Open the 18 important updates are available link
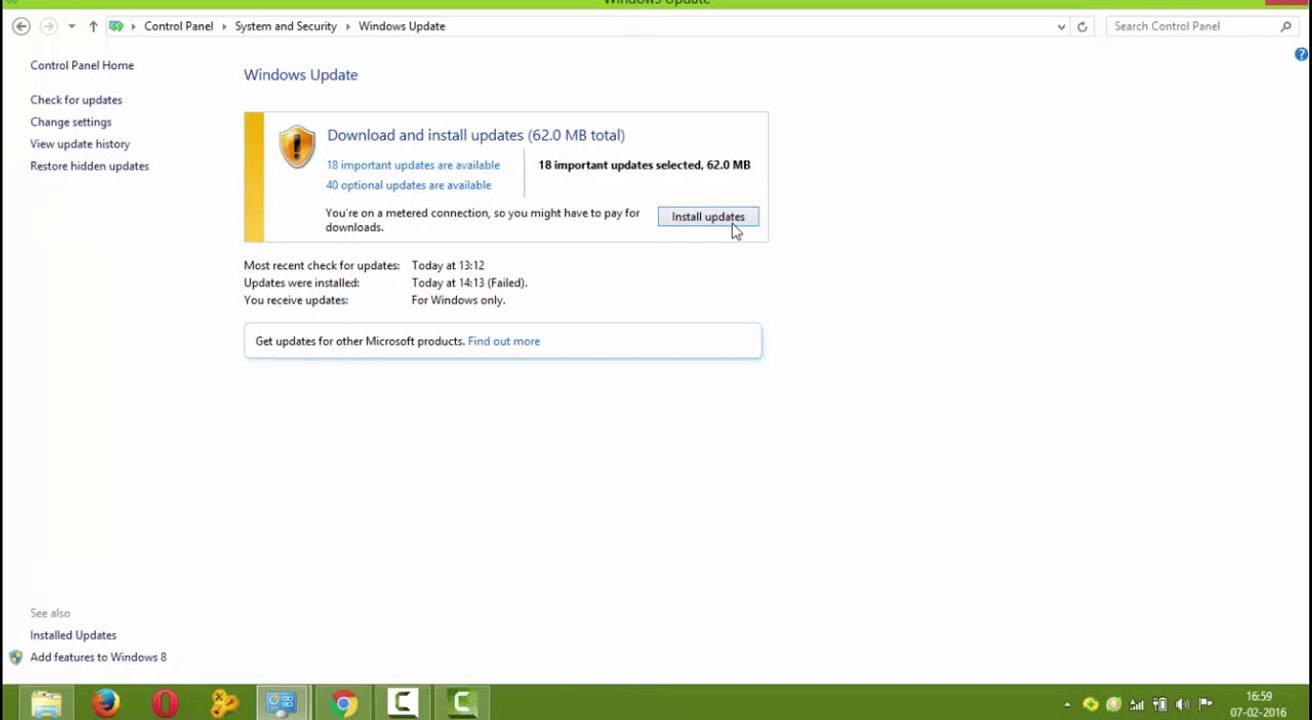This screenshot has height=720, width=1312. point(413,165)
